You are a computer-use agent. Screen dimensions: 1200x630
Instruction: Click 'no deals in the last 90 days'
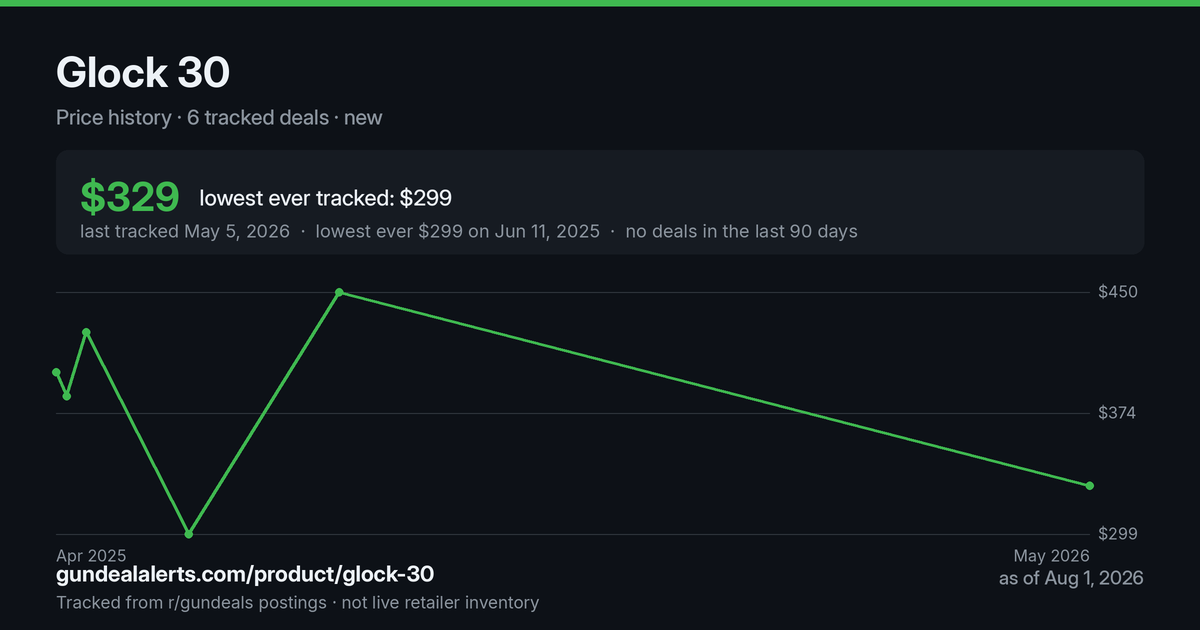tap(741, 231)
